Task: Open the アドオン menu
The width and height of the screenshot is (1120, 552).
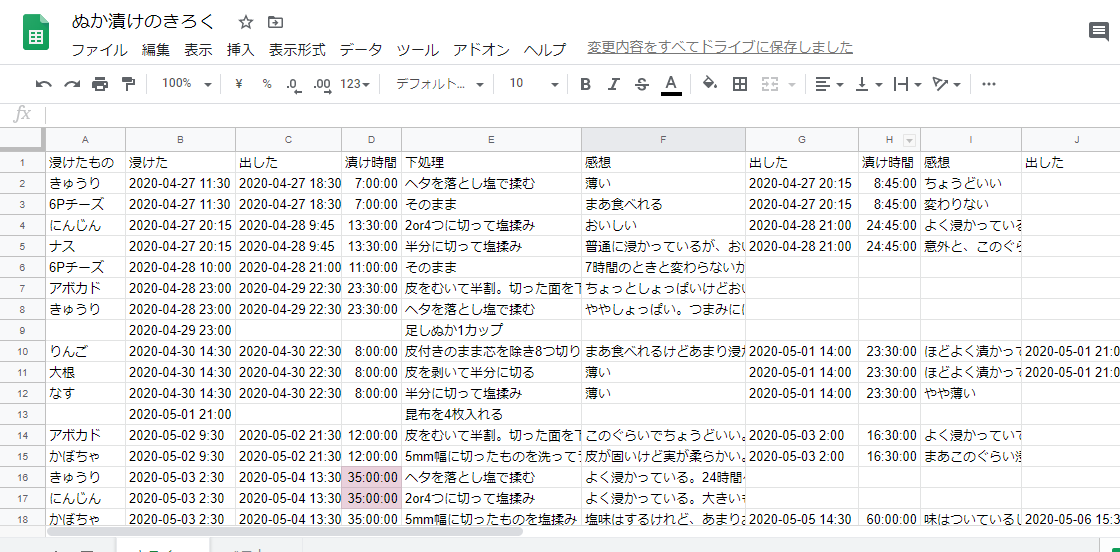Action: click(481, 50)
